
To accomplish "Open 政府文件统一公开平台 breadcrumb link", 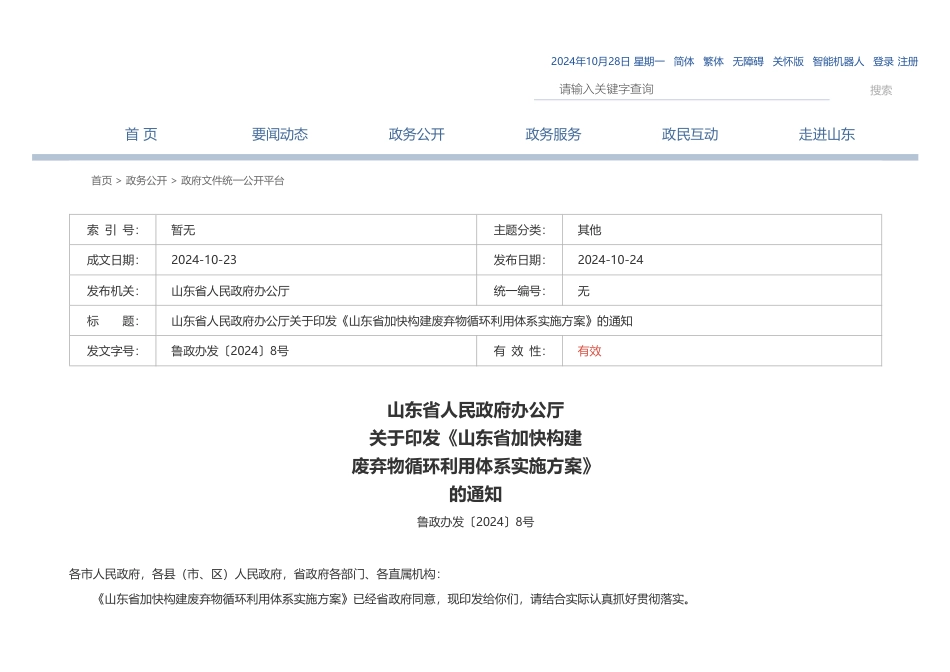I will (x=232, y=180).
